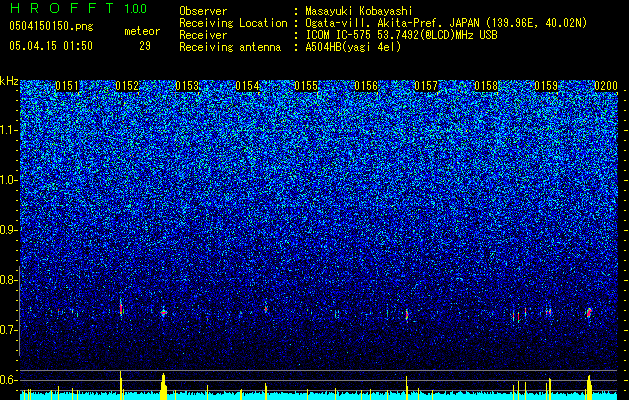The image size is (629, 400).
Task: Click the 'Receiver' field label
Action: click(x=203, y=35)
